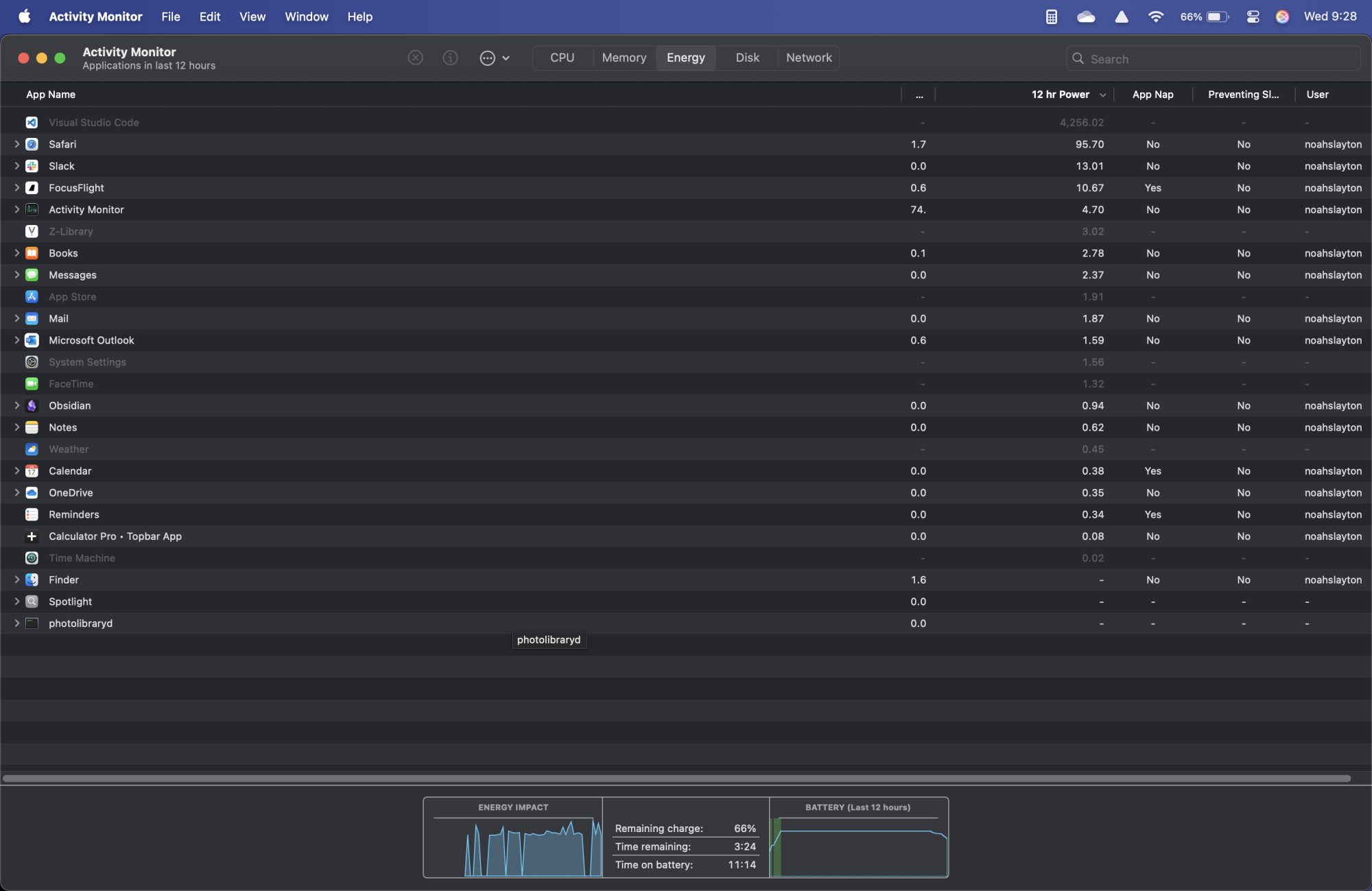Sort by Preventing Sleep column header

(1243, 95)
